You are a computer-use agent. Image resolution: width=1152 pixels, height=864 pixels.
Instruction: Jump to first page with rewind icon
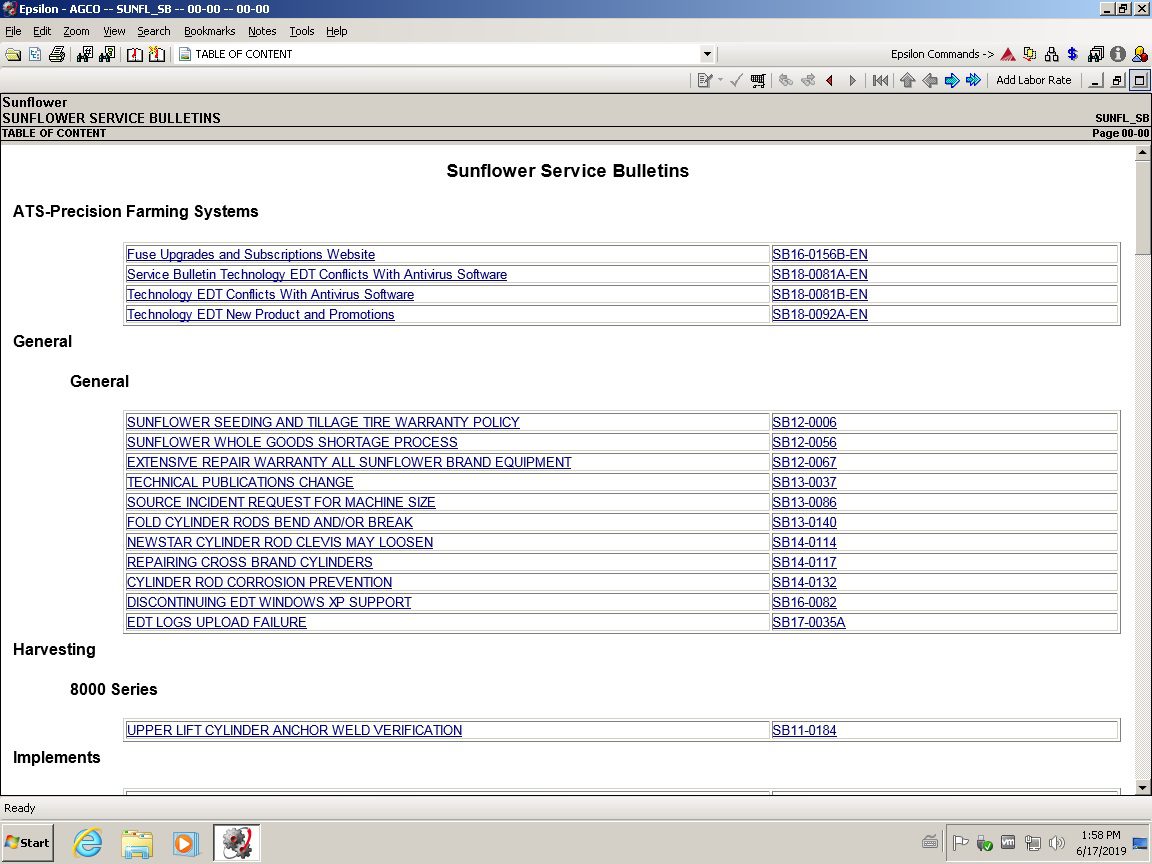880,81
